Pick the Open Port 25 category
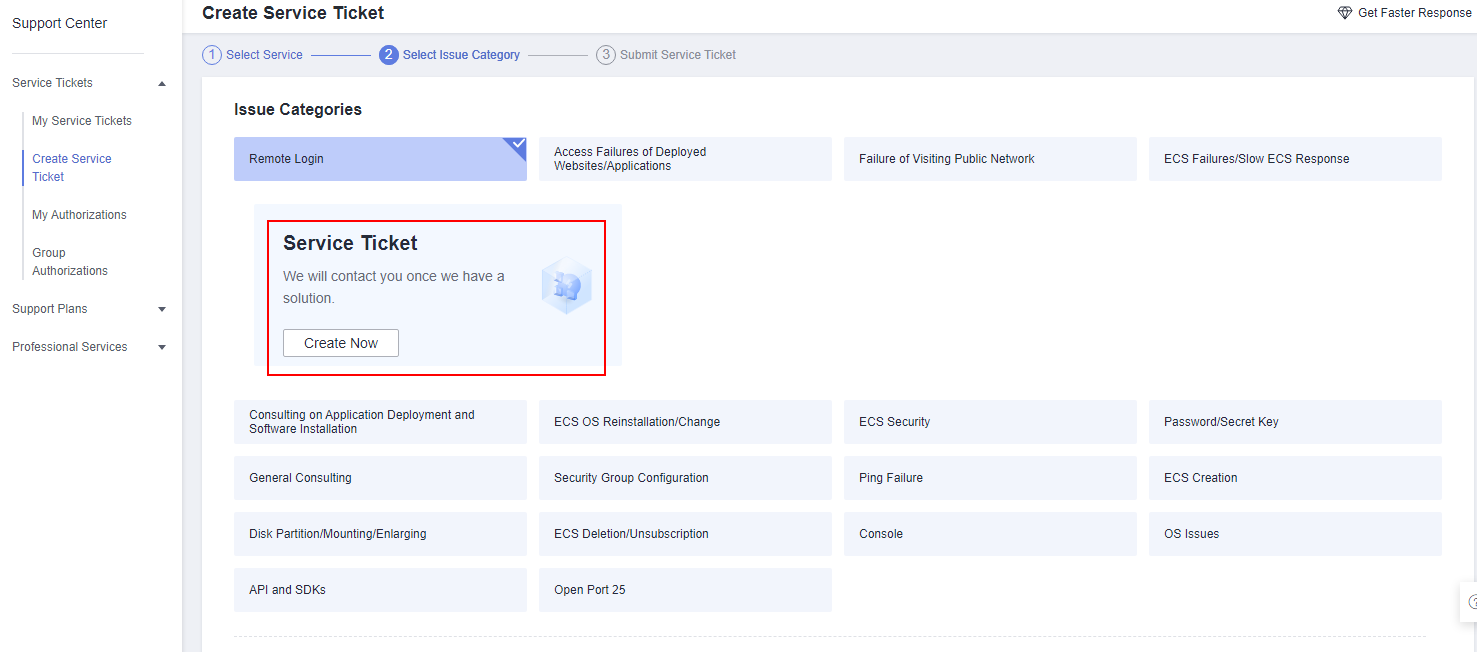Image resolution: width=1477 pixels, height=652 pixels. pyautogui.click(x=685, y=590)
